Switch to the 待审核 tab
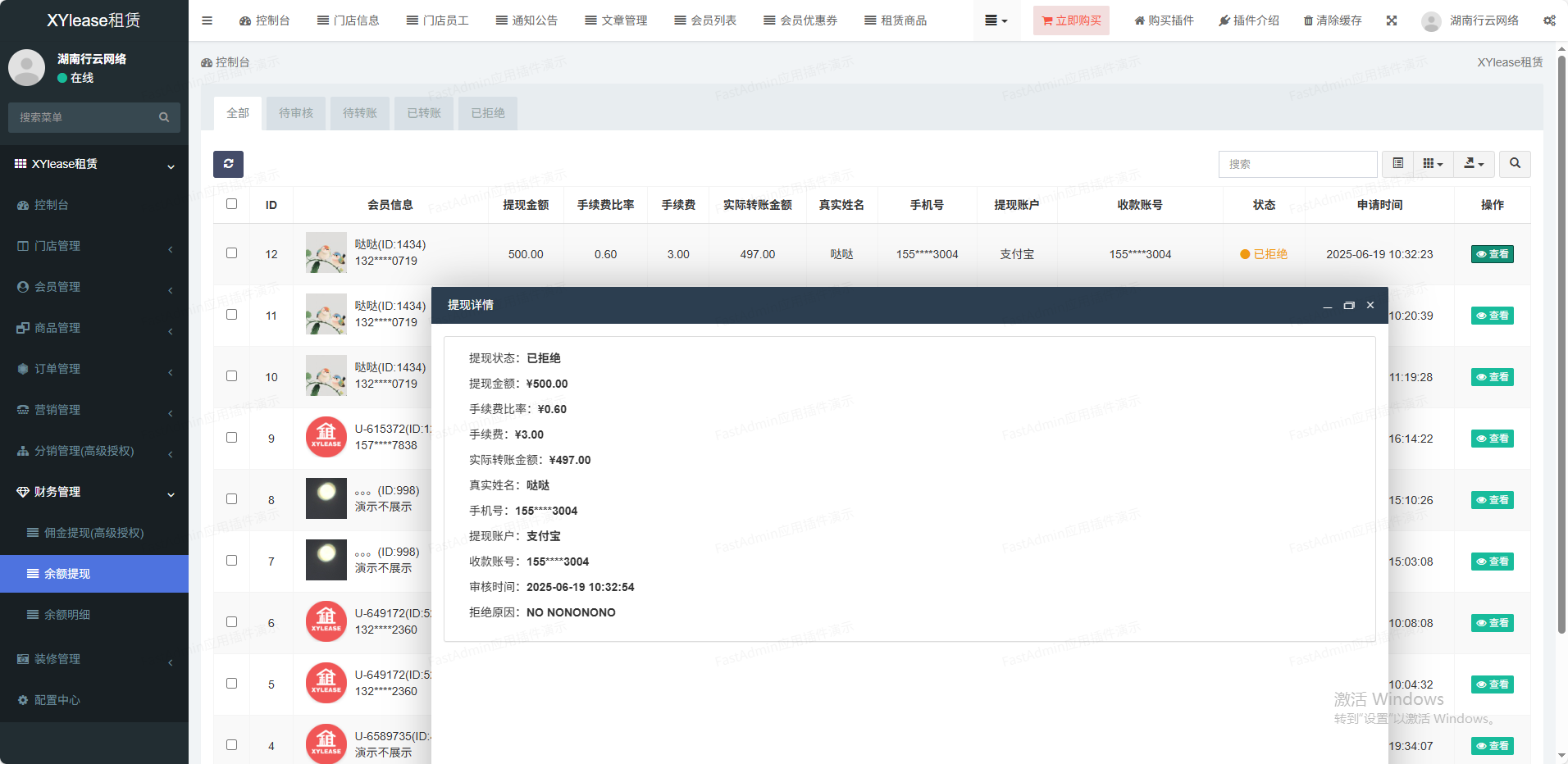Viewport: 1568px width, 764px height. click(295, 113)
